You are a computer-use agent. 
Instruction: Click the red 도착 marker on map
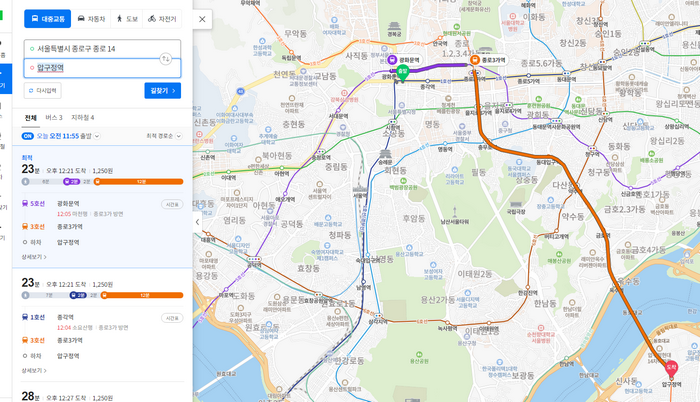coord(671,368)
